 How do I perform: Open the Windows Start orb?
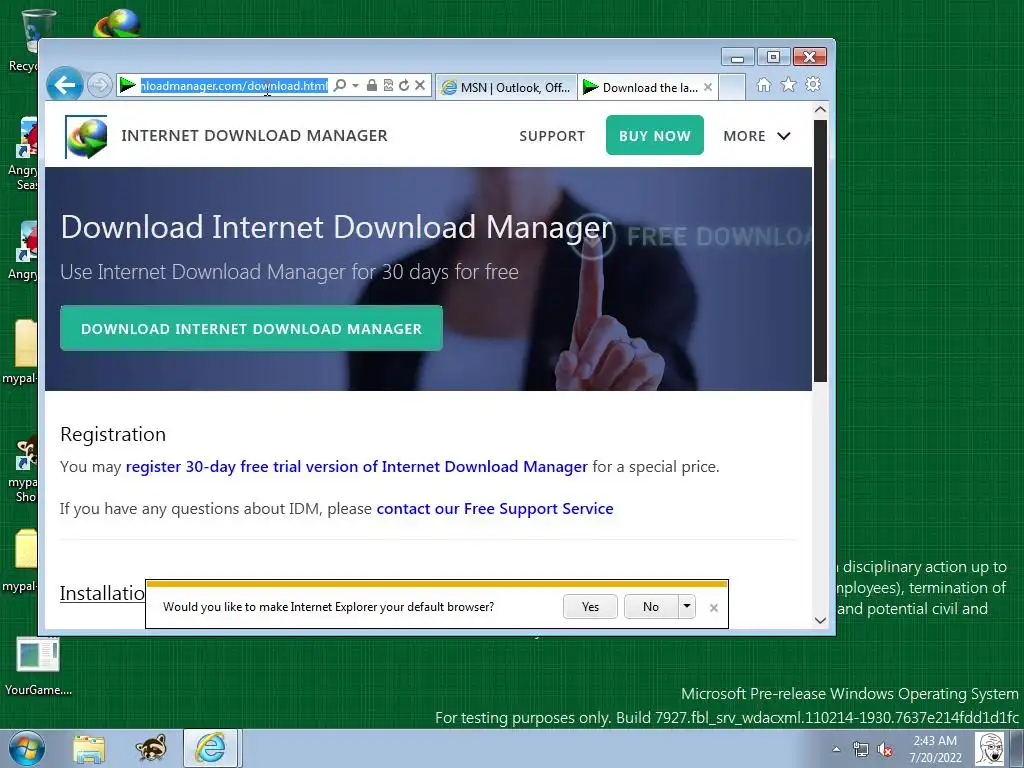click(27, 748)
